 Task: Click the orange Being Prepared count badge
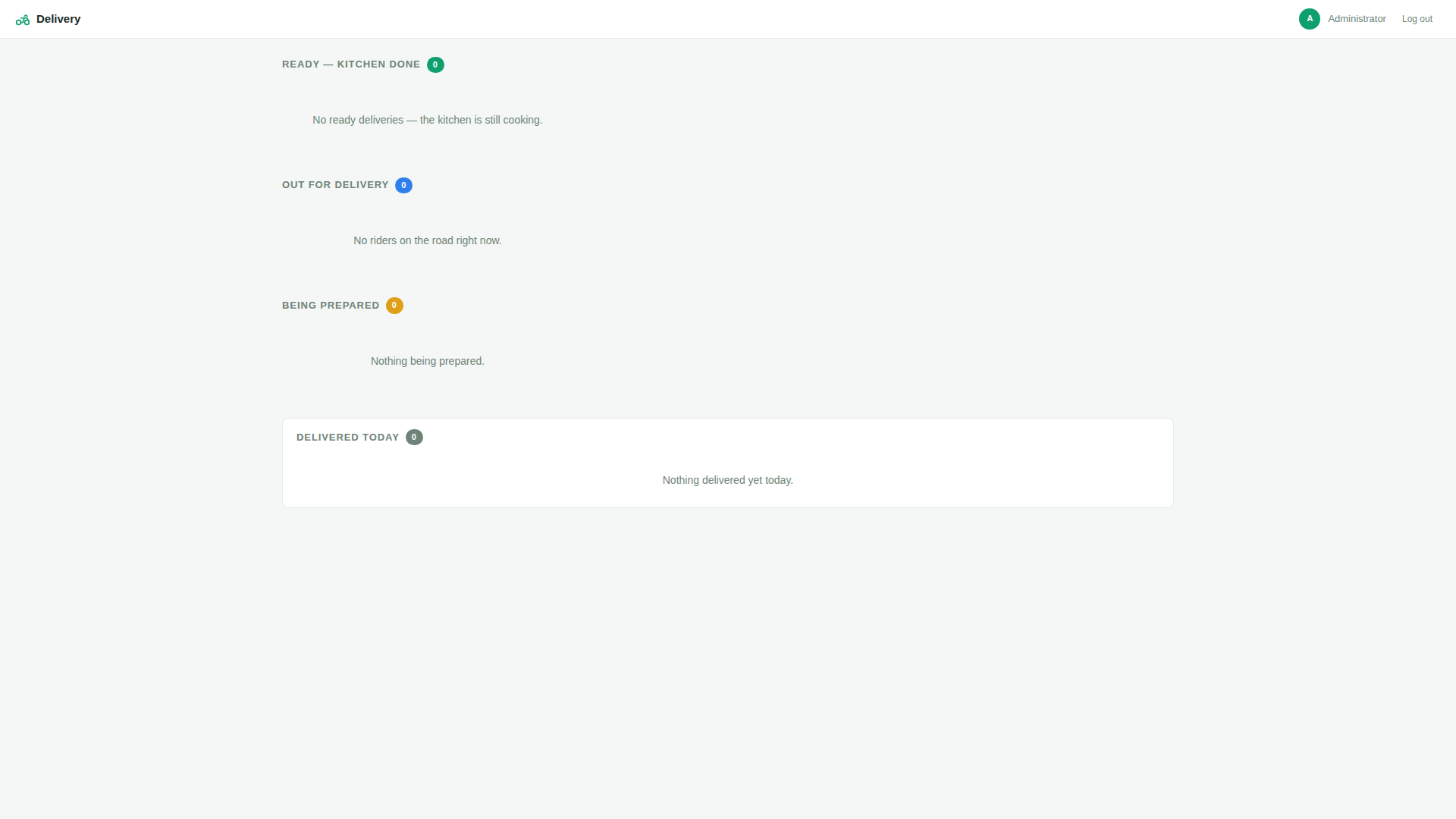point(394,306)
